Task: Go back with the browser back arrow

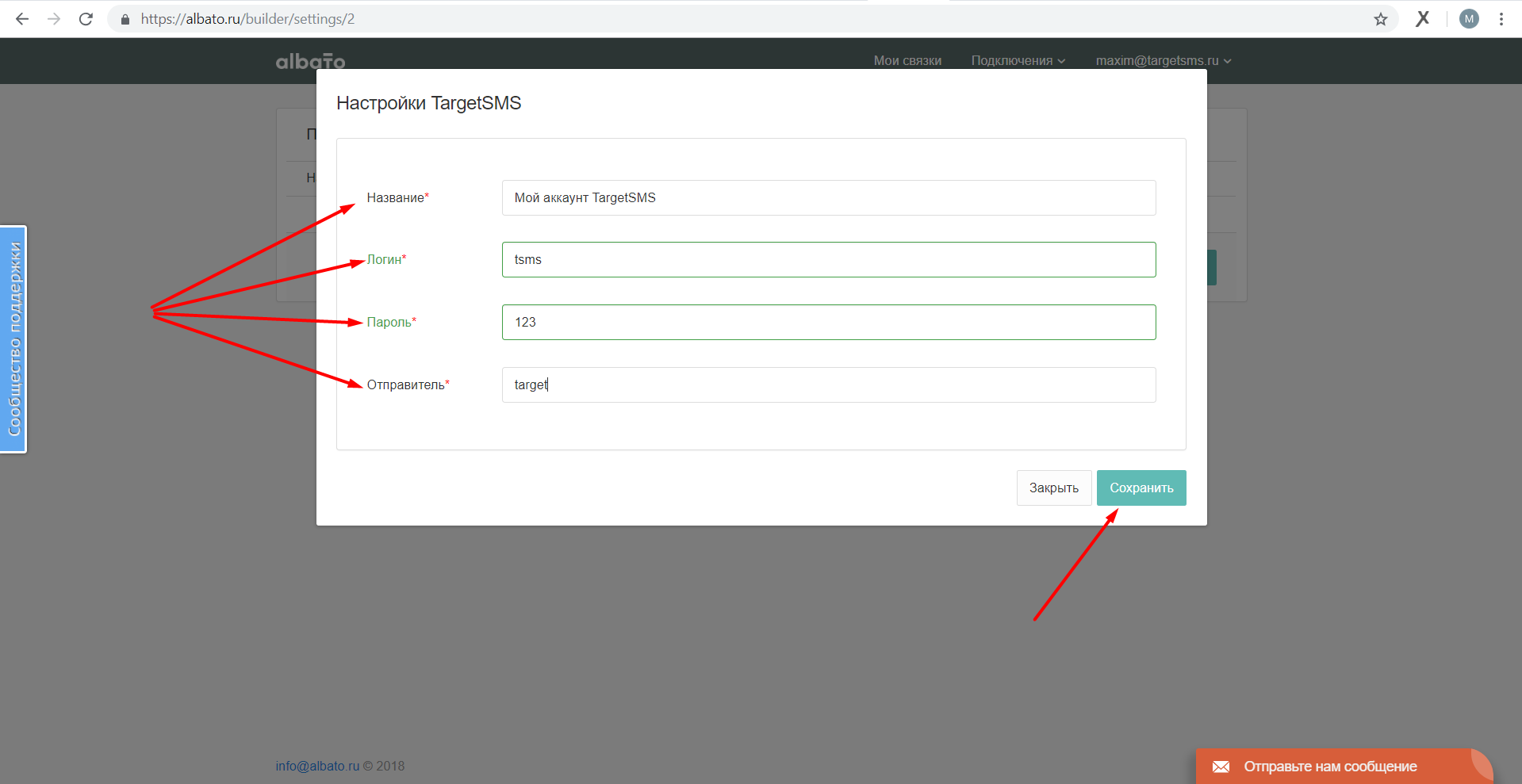Action: click(22, 19)
